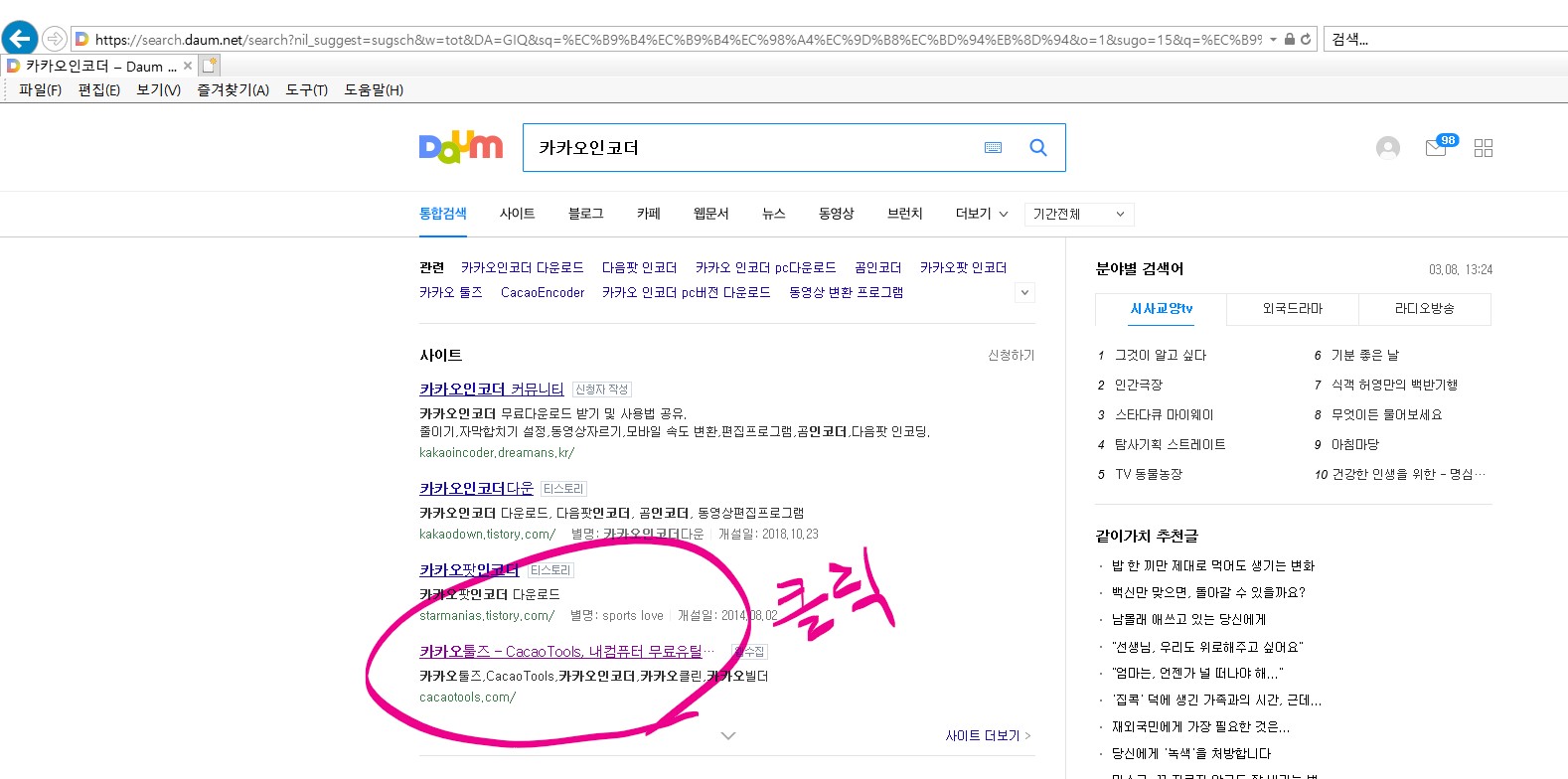Open a new browser tab
Image resolution: width=1568 pixels, height=779 pixels.
pyautogui.click(x=209, y=66)
